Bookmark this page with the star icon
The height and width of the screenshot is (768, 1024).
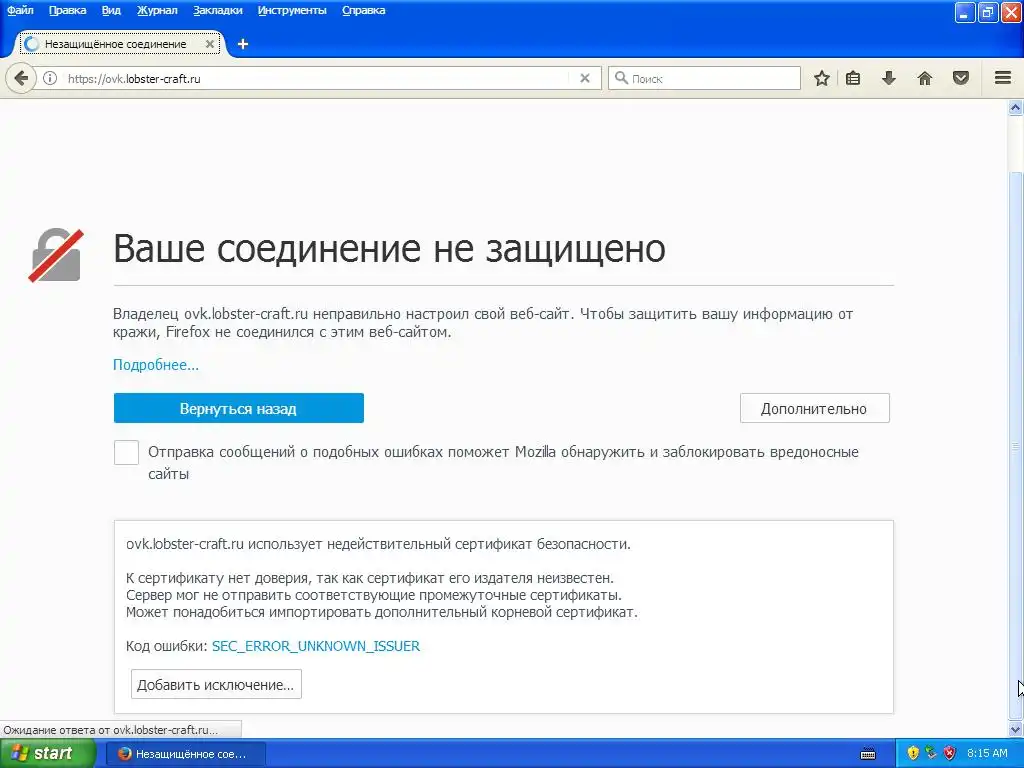pyautogui.click(x=822, y=78)
